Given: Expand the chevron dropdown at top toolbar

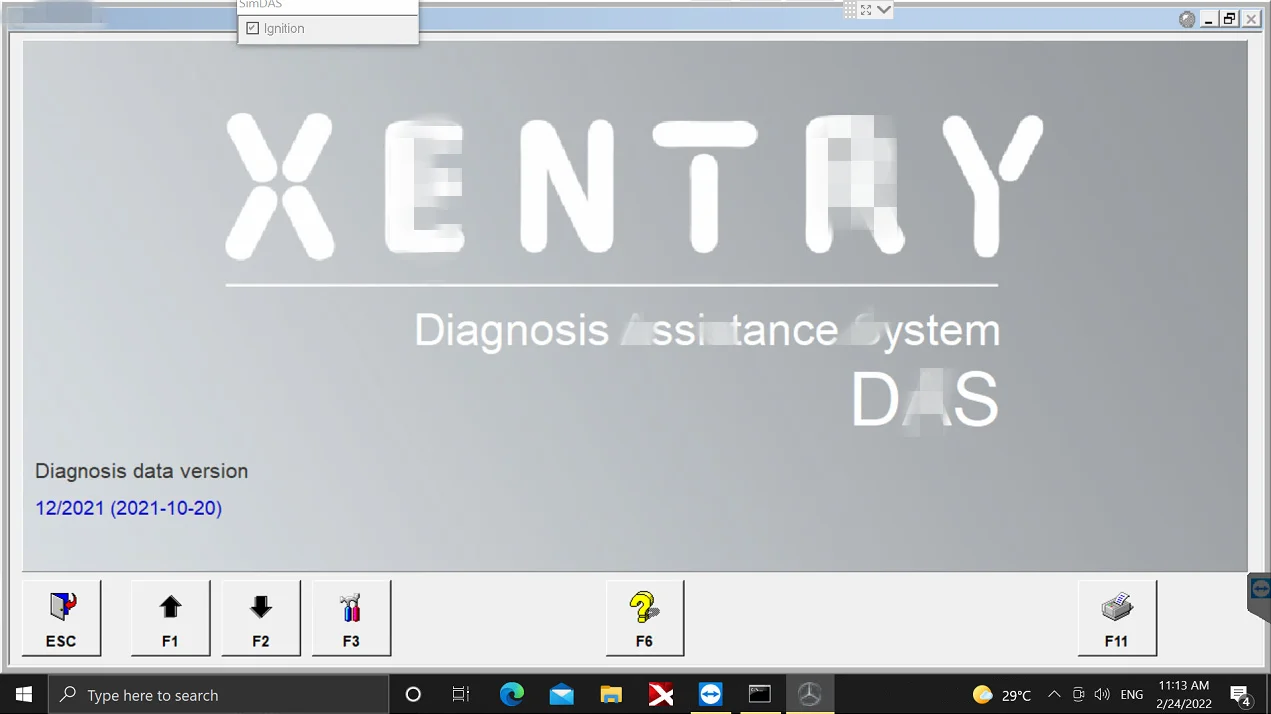Looking at the screenshot, I should (884, 10).
